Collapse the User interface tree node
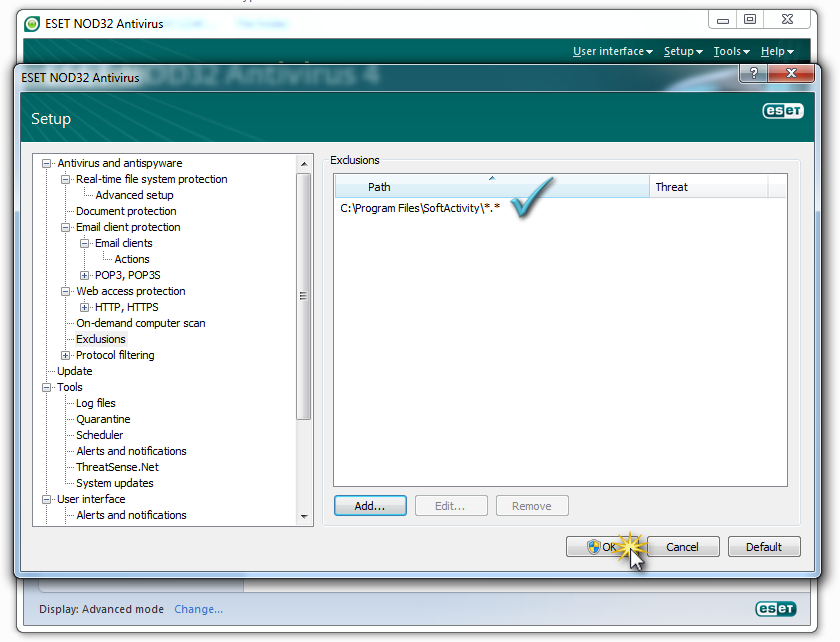The height and width of the screenshot is (642, 840). coord(47,499)
